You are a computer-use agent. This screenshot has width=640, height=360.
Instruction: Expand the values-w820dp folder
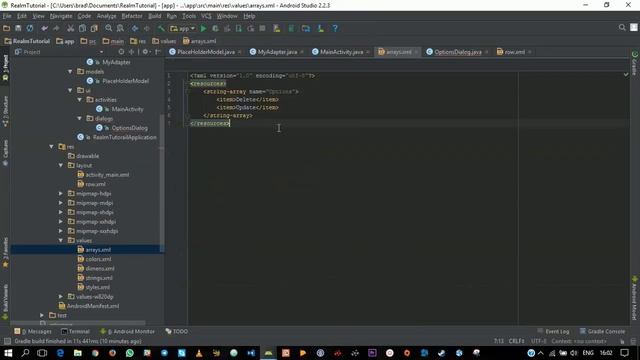coord(61,297)
